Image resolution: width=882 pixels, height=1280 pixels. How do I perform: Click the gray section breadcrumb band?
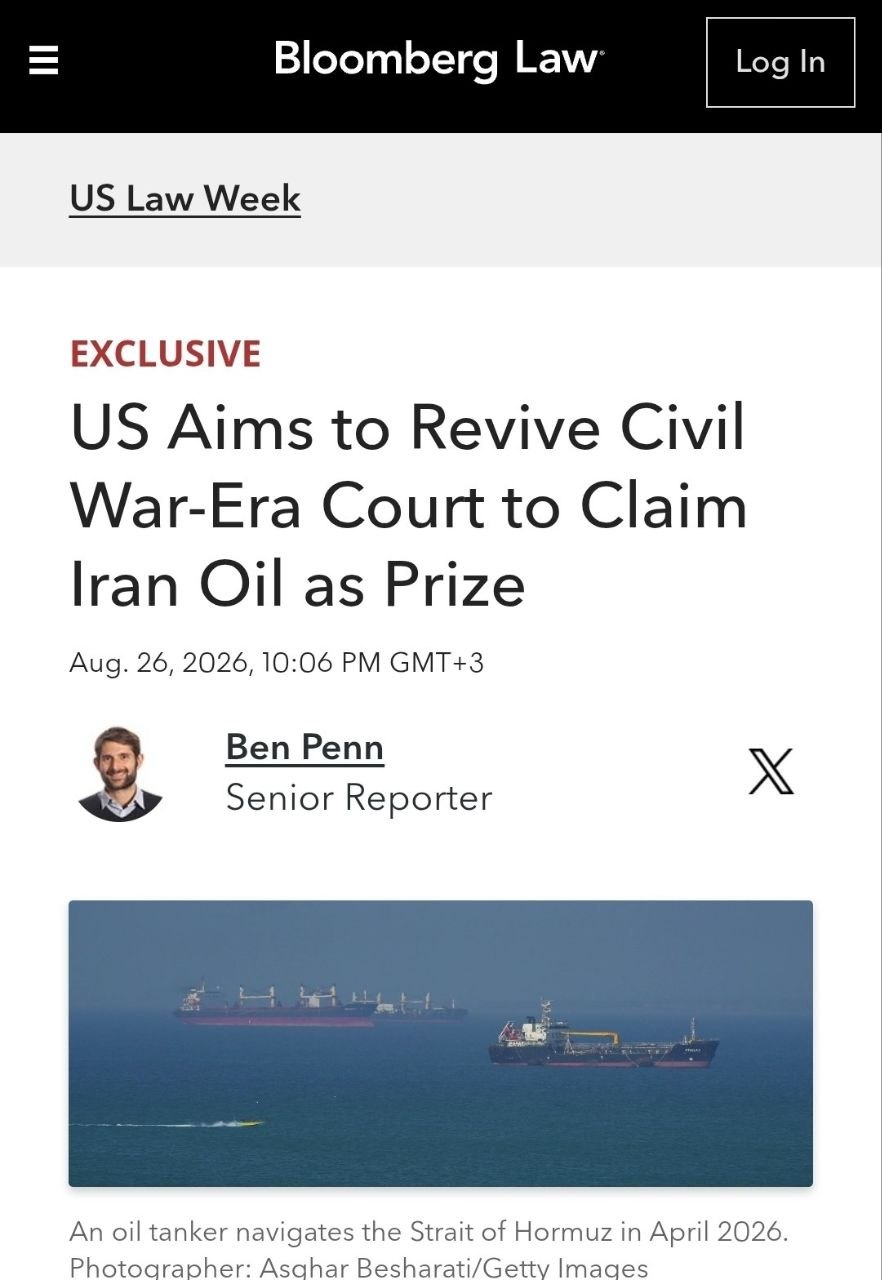click(440, 200)
